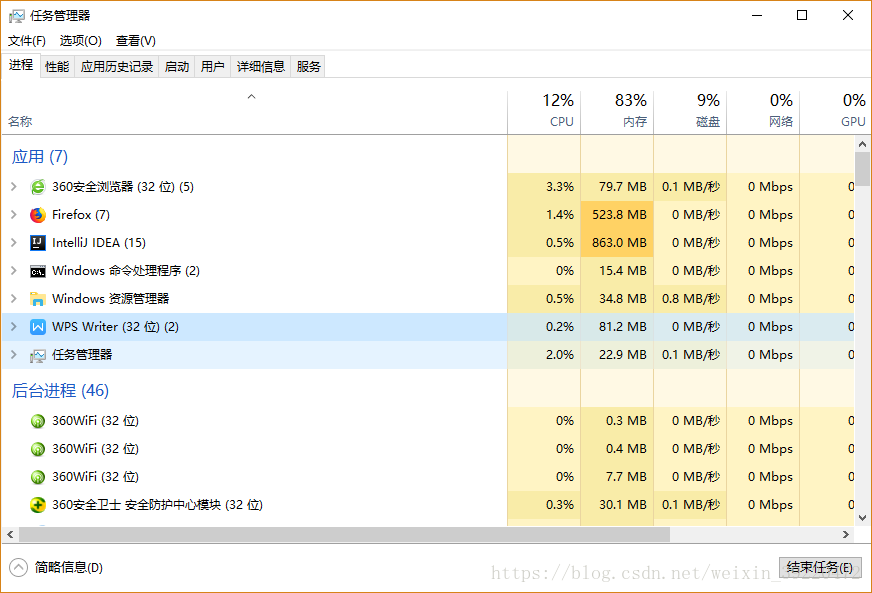The image size is (872, 593).
Task: Click the vertical scrollbar thumb
Action: [863, 169]
